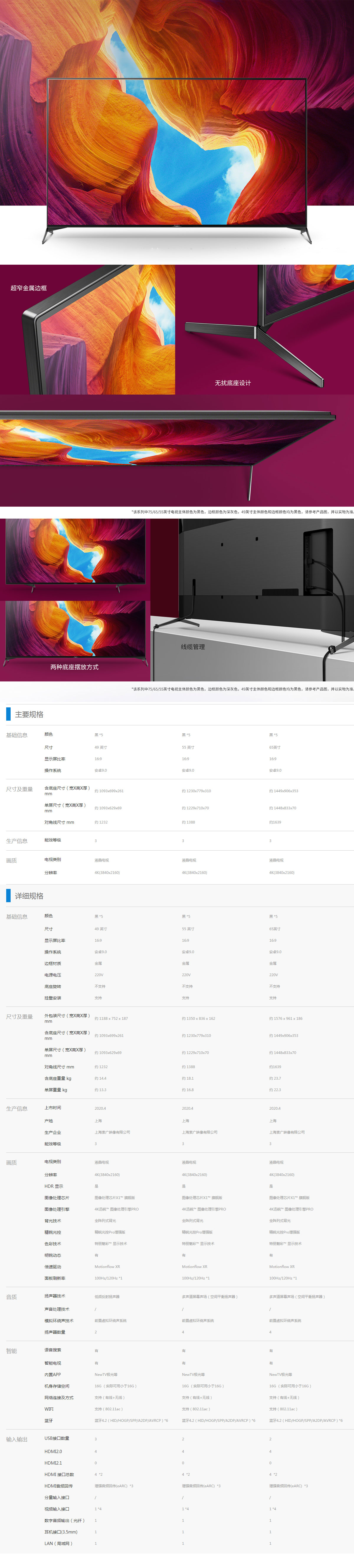The image size is (354, 1568).
Task: Click the large front-view TV product image
Action: 177,161
